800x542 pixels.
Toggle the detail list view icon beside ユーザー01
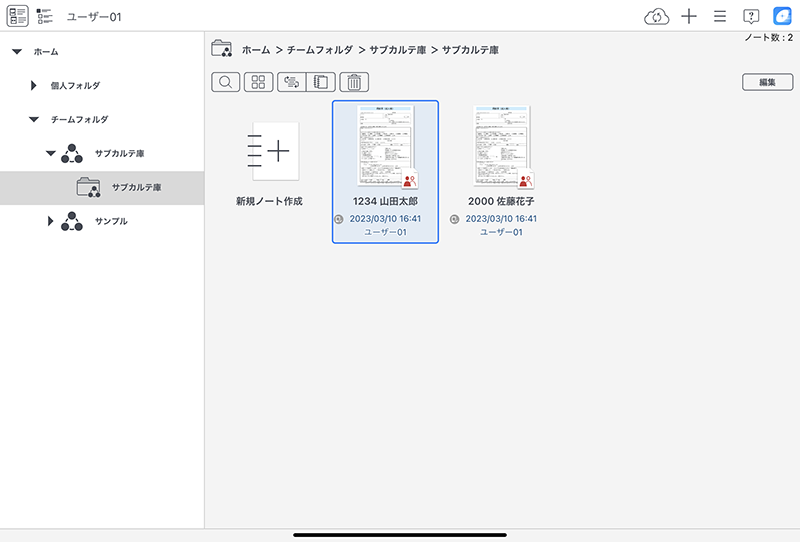(x=45, y=16)
